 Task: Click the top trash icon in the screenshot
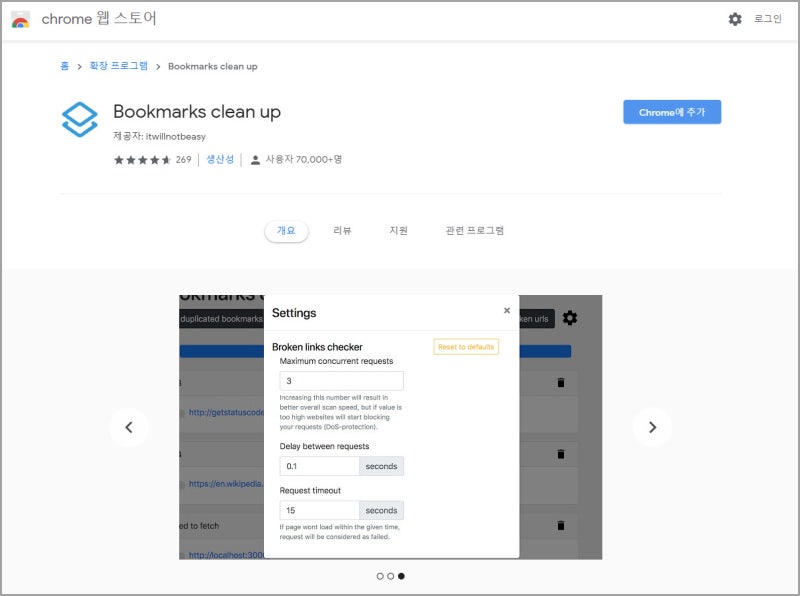tap(561, 383)
